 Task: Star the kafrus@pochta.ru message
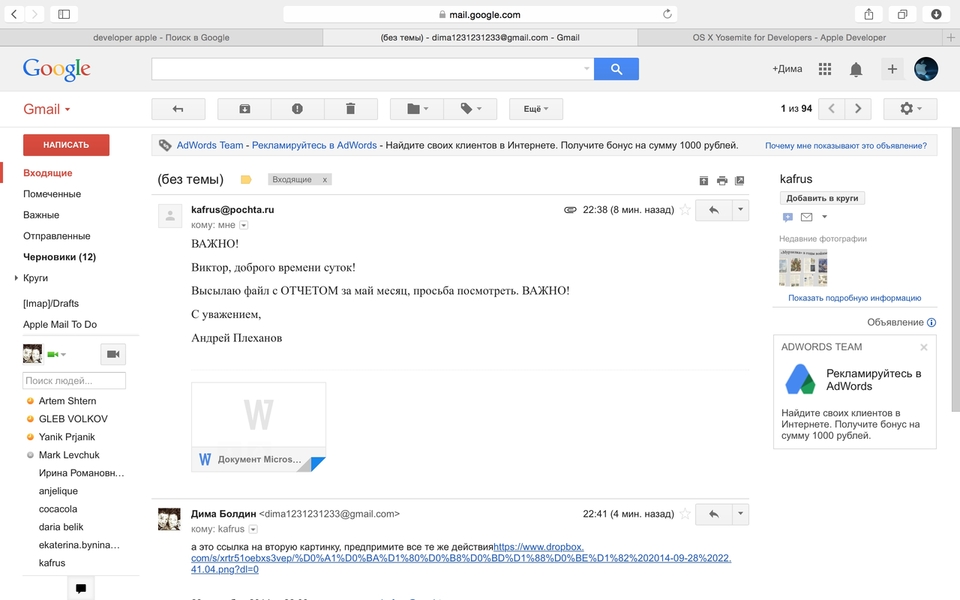pyautogui.click(x=685, y=210)
